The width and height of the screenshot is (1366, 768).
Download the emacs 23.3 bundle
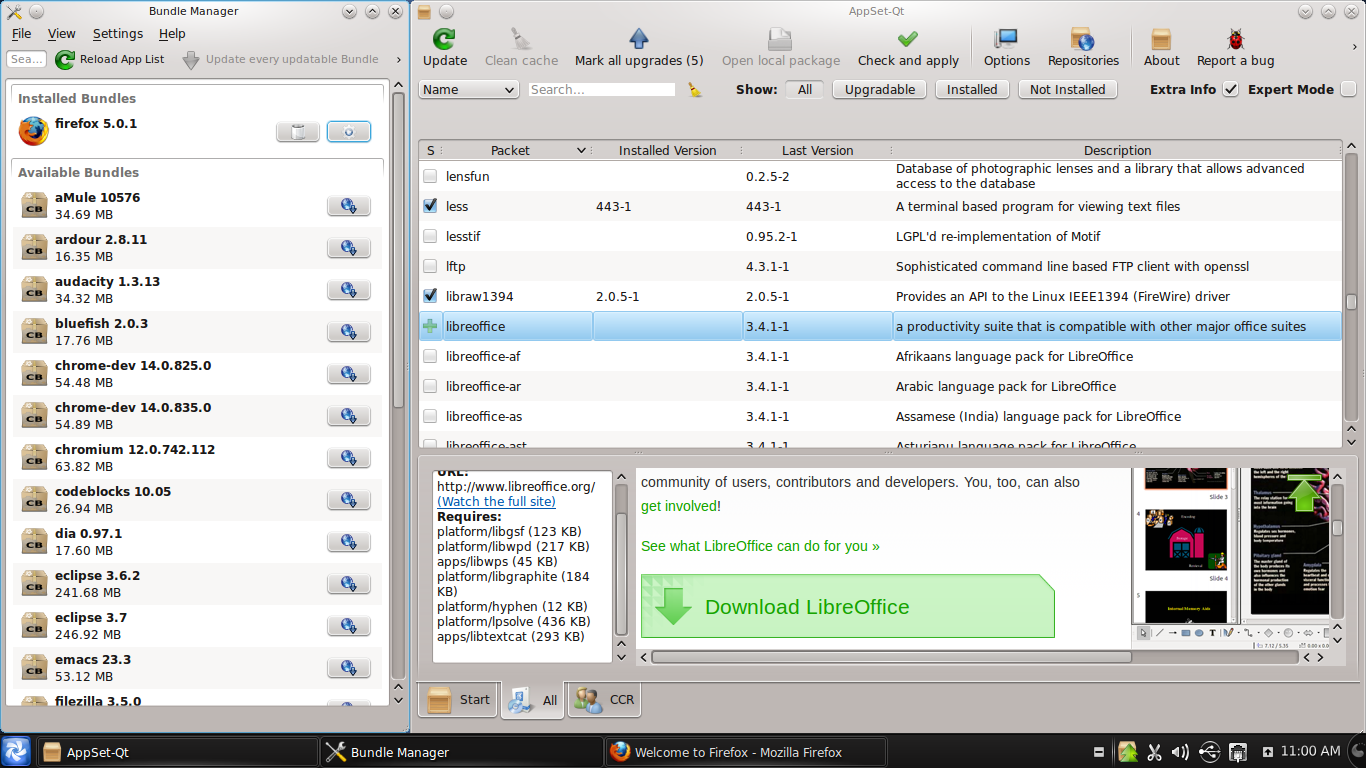coord(349,668)
